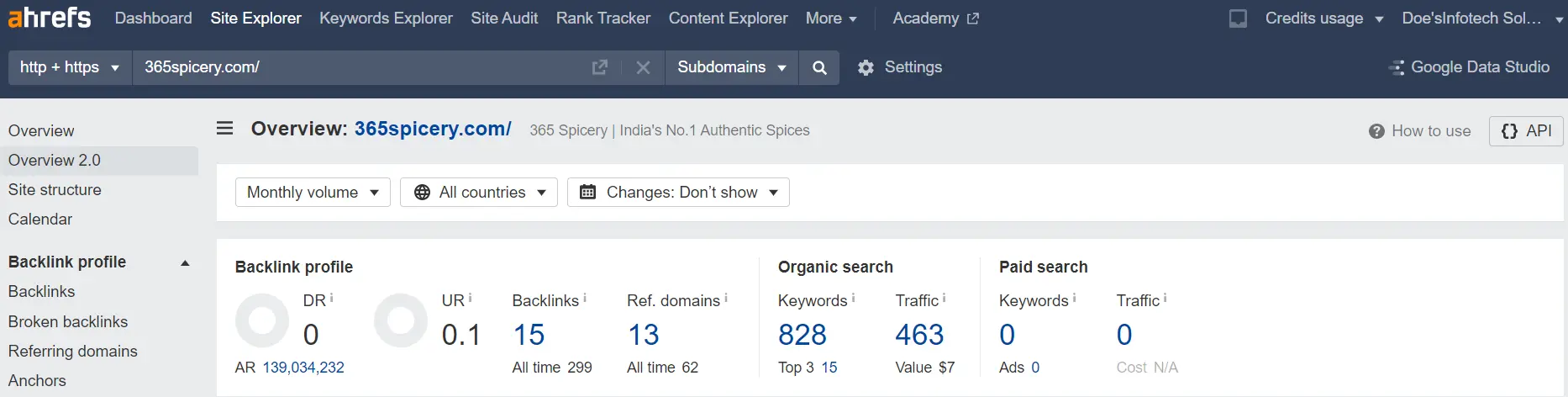Open the Credits usage dropdown

point(1323,19)
